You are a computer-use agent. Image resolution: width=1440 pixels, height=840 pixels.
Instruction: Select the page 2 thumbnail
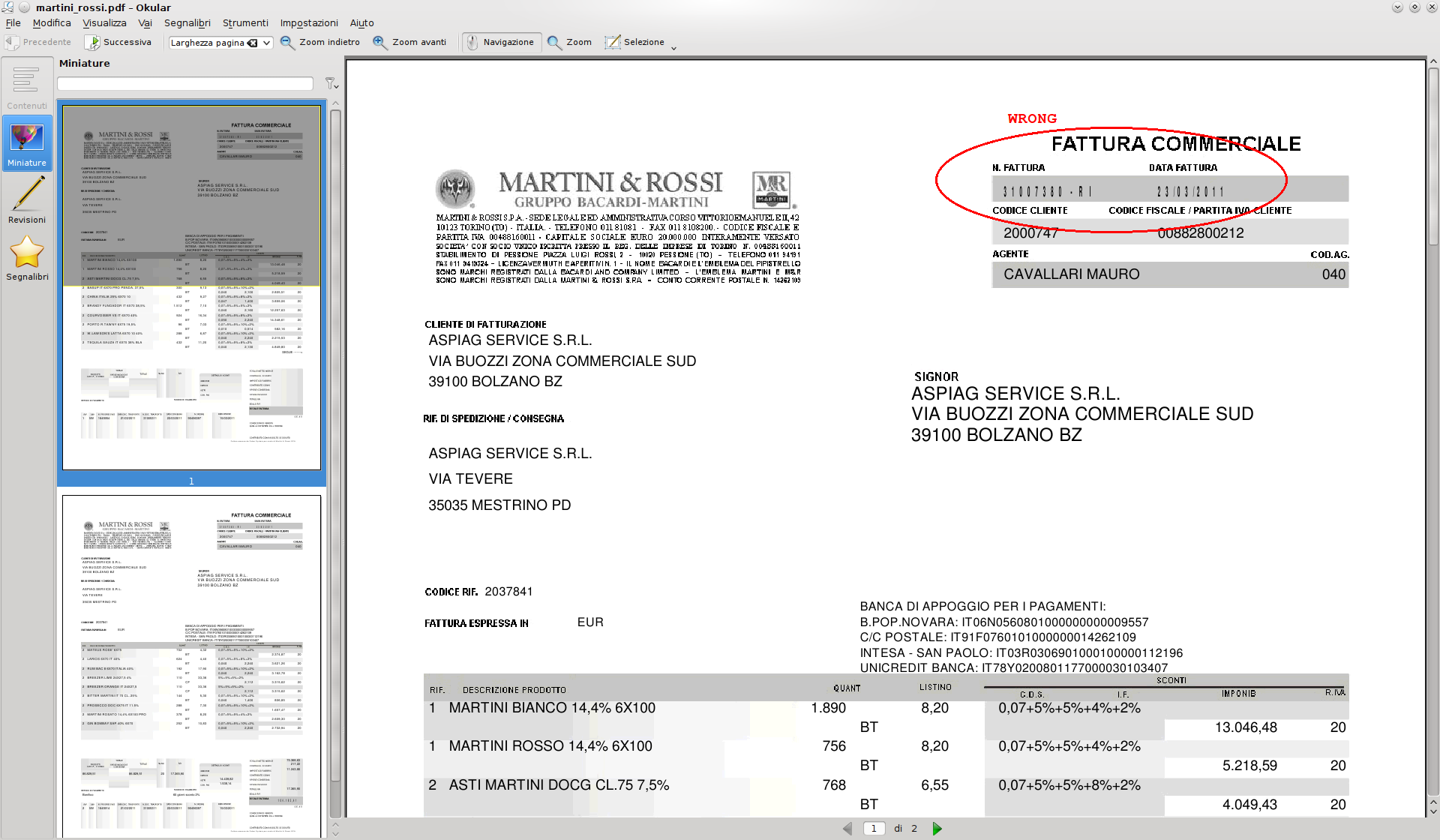(191, 664)
